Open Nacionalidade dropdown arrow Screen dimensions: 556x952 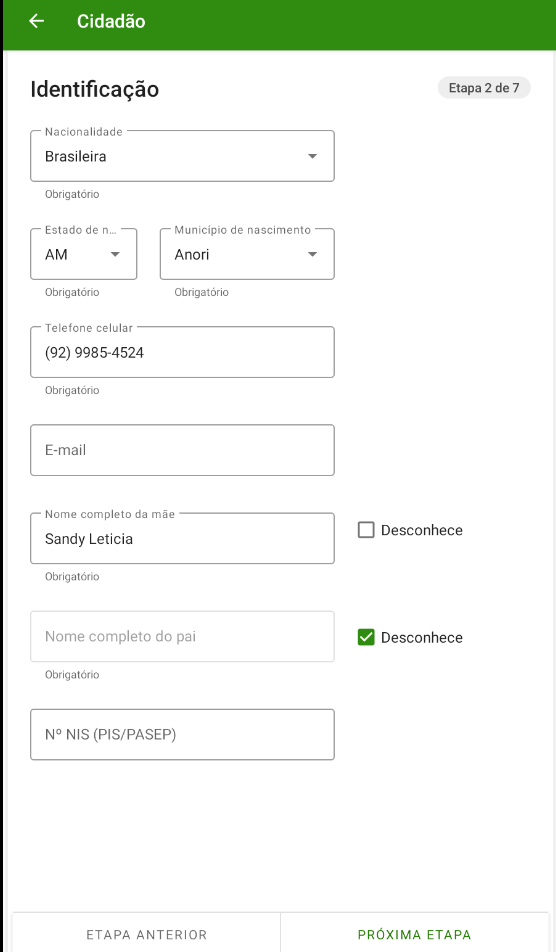point(312,156)
